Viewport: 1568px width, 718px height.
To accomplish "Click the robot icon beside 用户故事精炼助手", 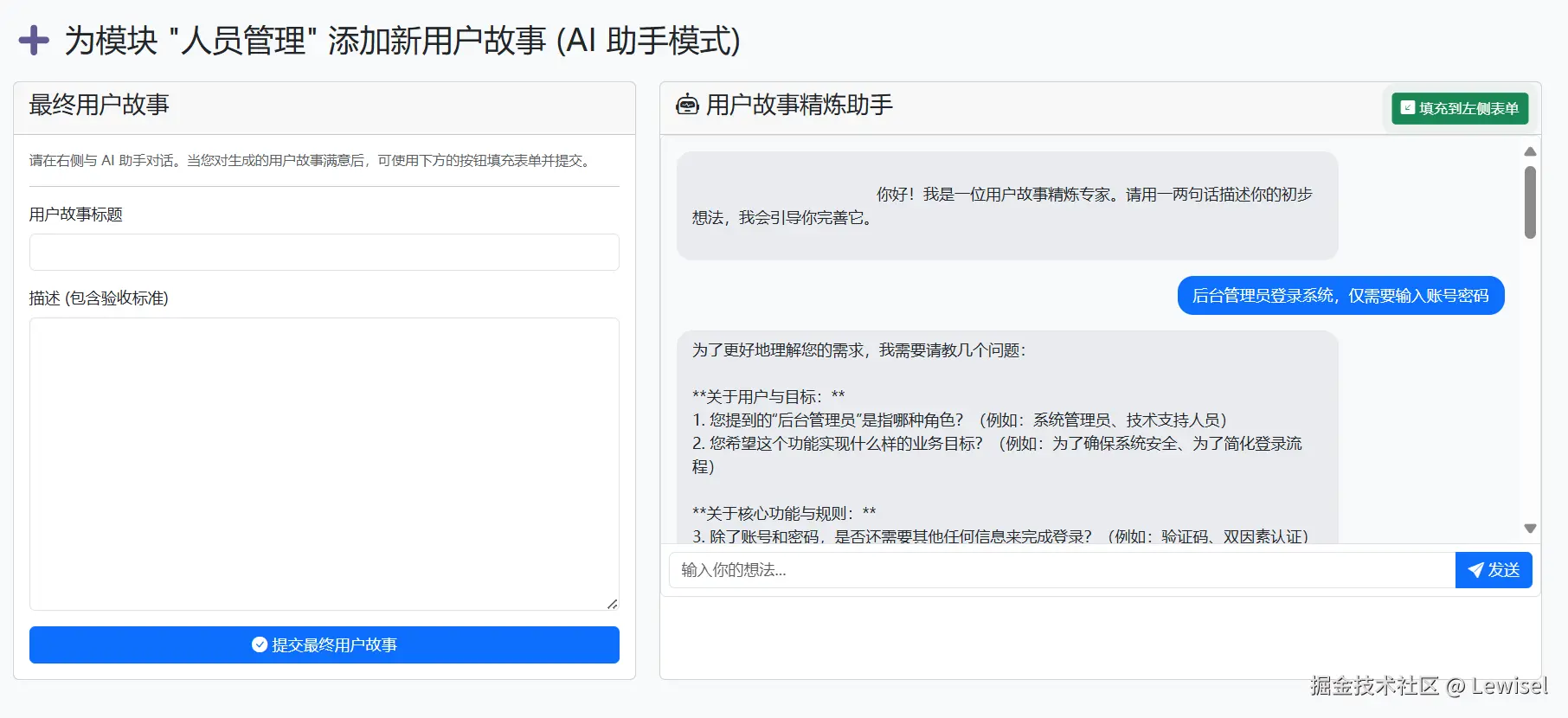I will 687,106.
